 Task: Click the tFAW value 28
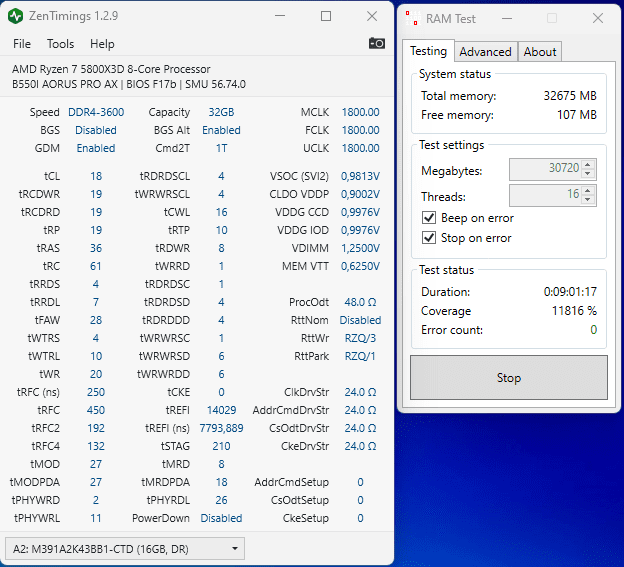click(x=96, y=320)
